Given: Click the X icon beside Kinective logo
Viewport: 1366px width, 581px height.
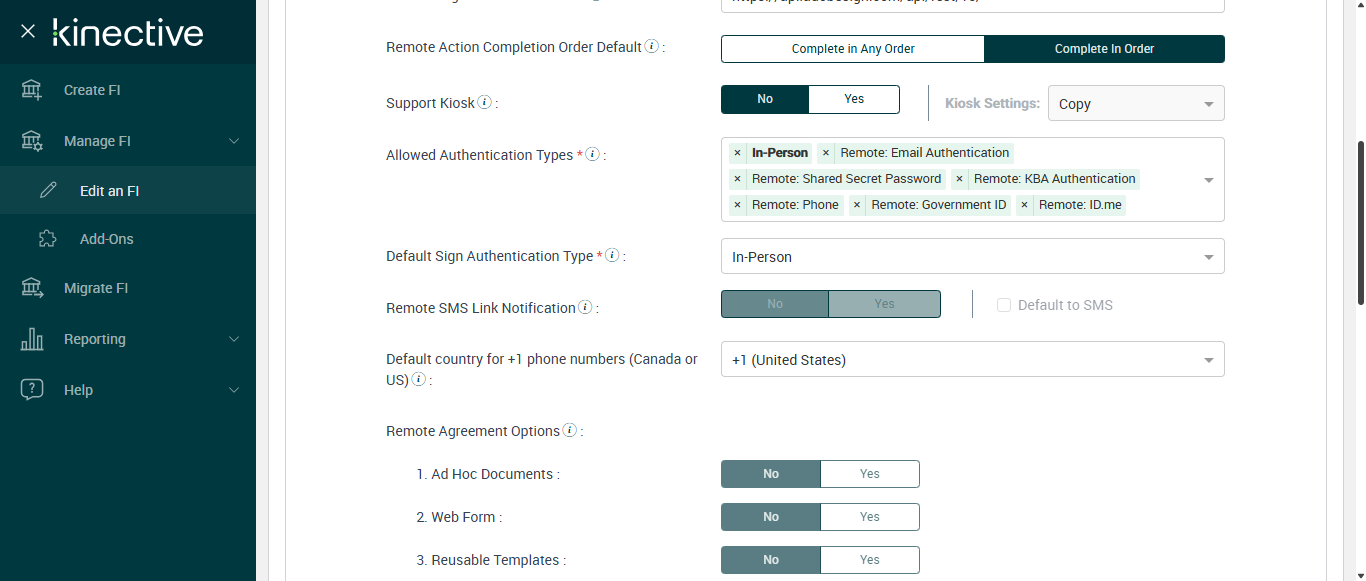Looking at the screenshot, I should pos(28,31).
